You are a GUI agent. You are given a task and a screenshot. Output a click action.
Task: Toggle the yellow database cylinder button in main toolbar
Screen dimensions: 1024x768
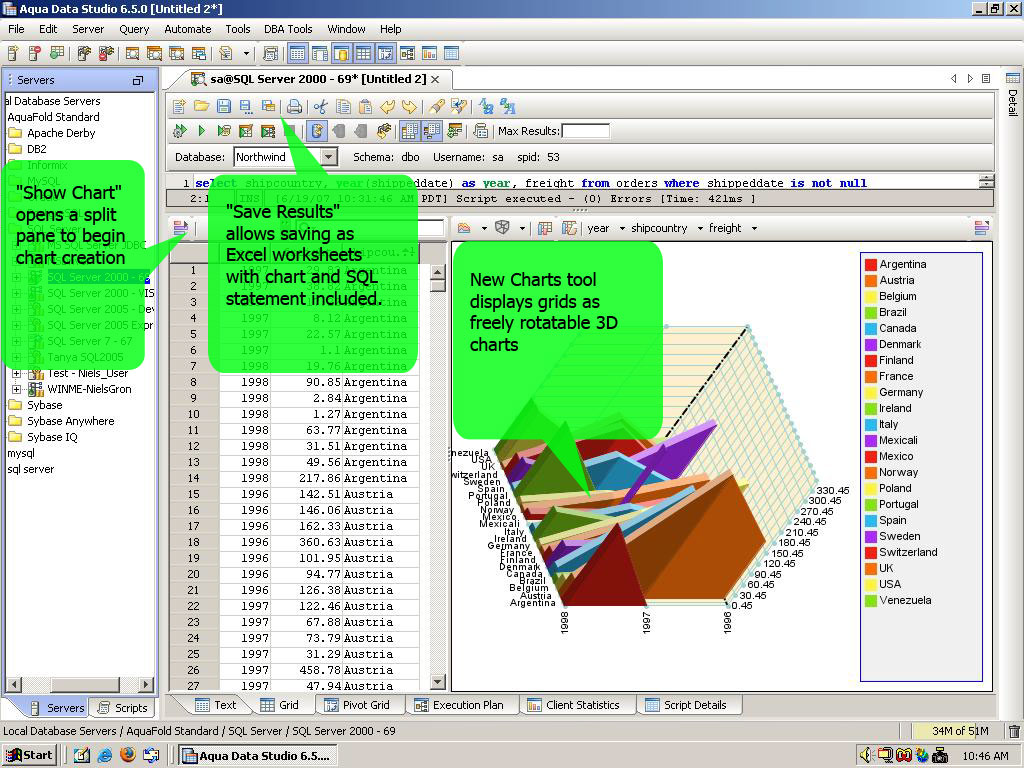(342, 54)
